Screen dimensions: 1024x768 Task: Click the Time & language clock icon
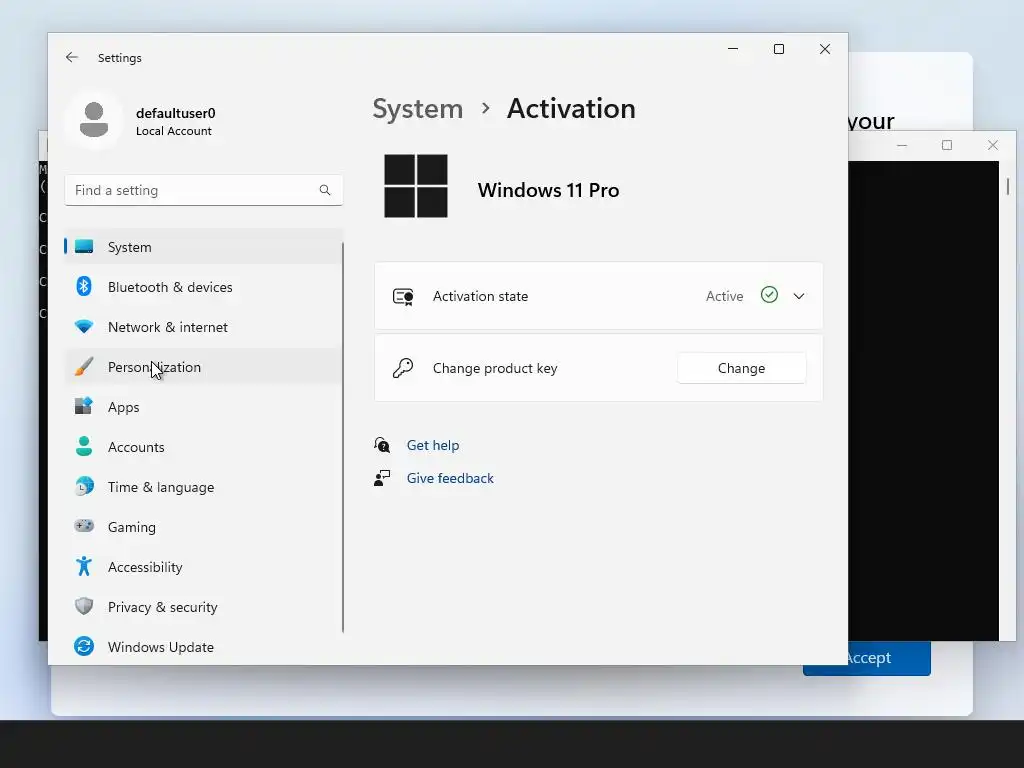point(84,487)
